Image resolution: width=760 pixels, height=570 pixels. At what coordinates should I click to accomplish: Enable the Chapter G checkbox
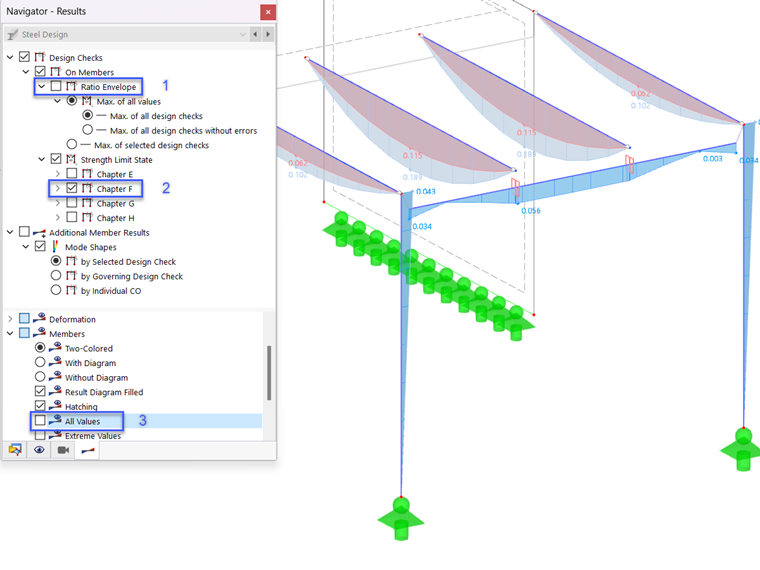(x=72, y=203)
